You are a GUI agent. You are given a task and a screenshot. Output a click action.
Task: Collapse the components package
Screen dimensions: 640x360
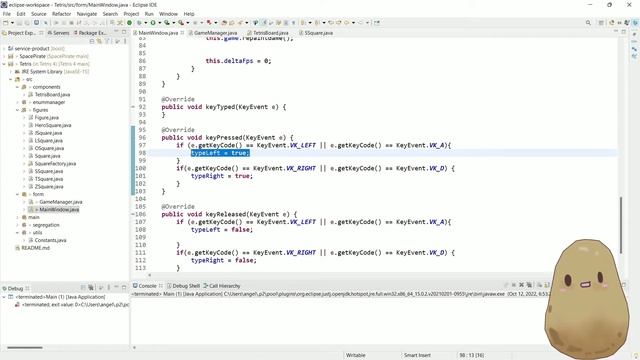17,87
